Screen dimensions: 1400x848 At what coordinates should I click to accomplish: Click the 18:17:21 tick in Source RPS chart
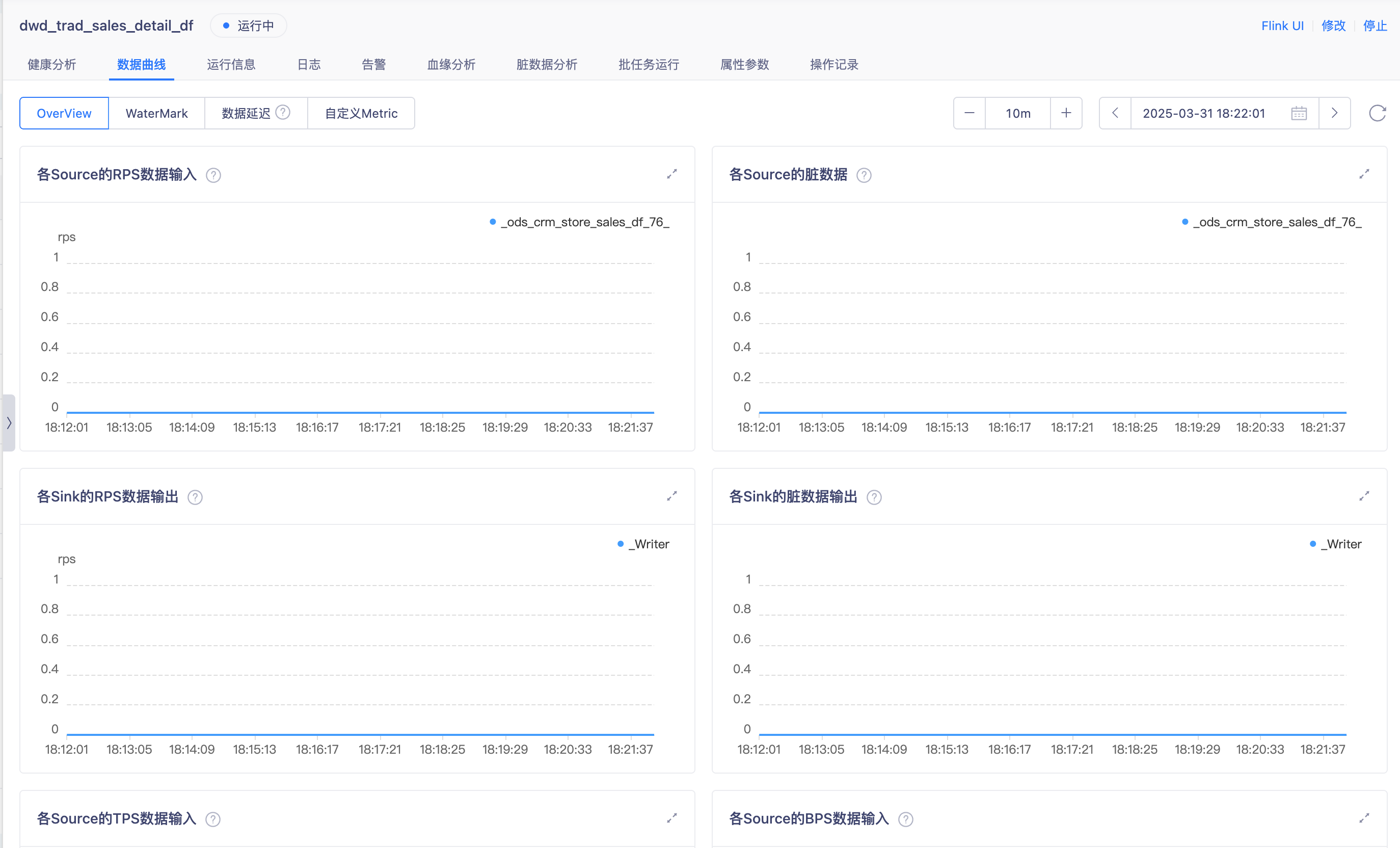[x=380, y=428]
